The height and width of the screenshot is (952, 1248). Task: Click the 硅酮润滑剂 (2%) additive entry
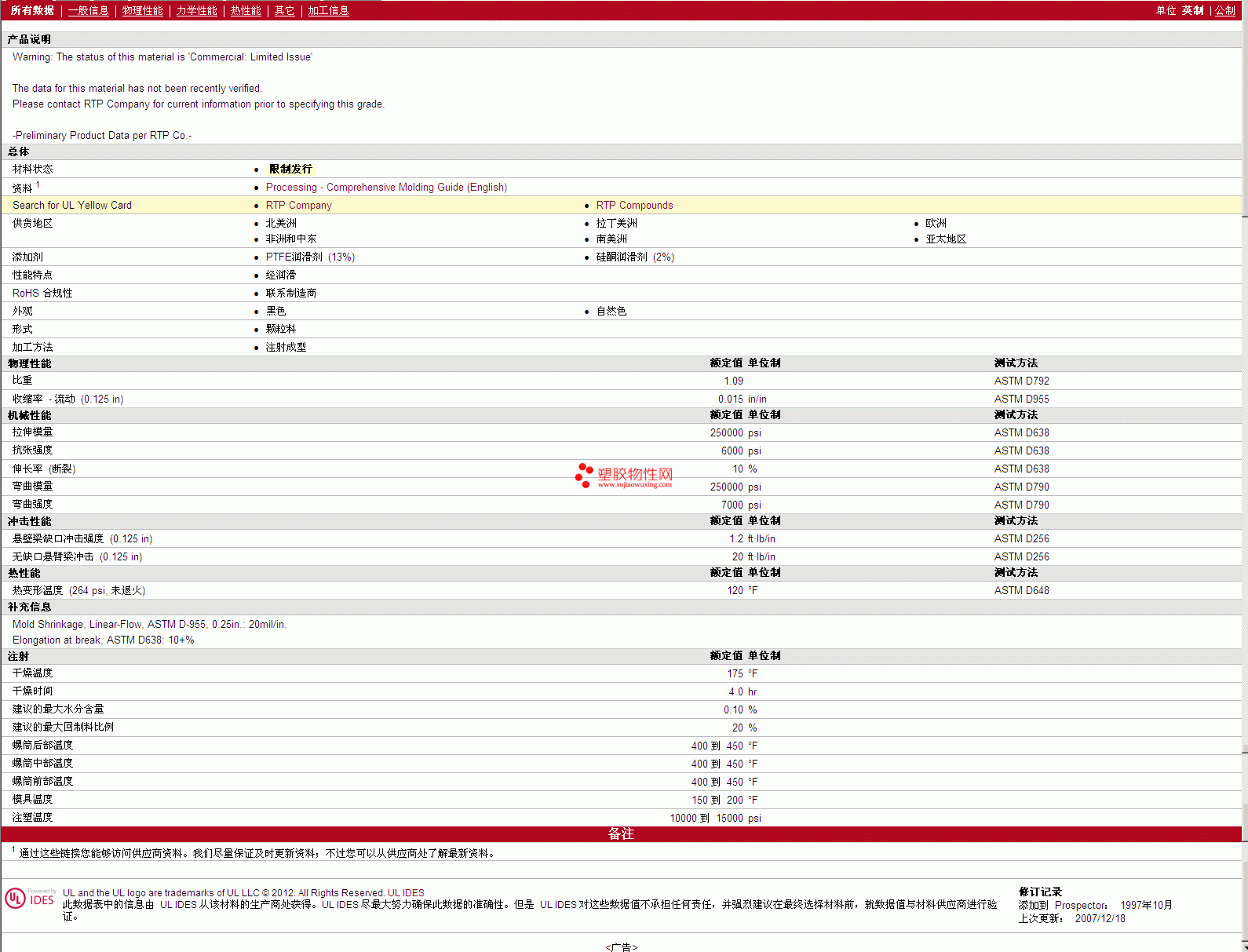click(635, 257)
